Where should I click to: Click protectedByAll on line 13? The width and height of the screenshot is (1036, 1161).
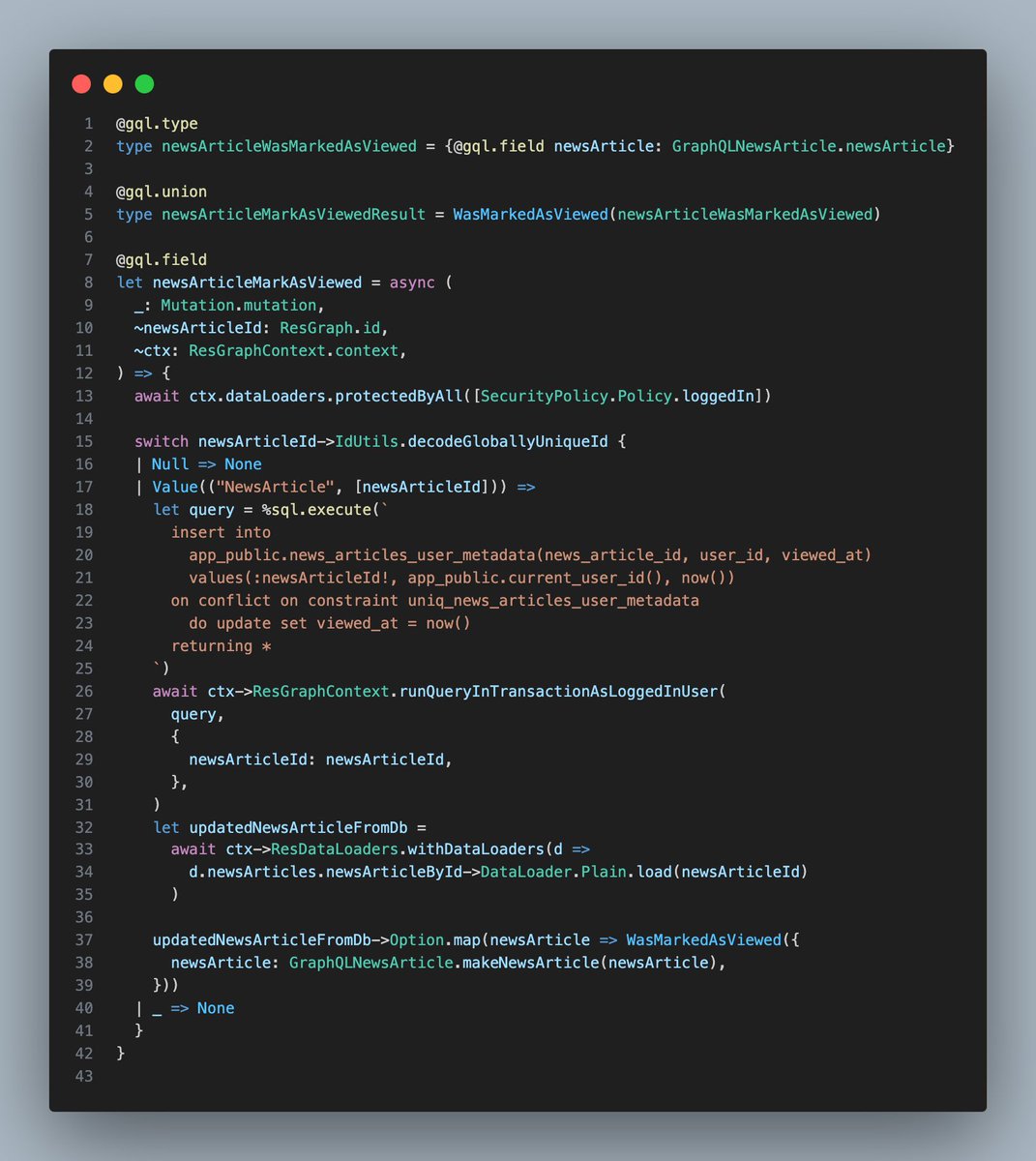399,396
